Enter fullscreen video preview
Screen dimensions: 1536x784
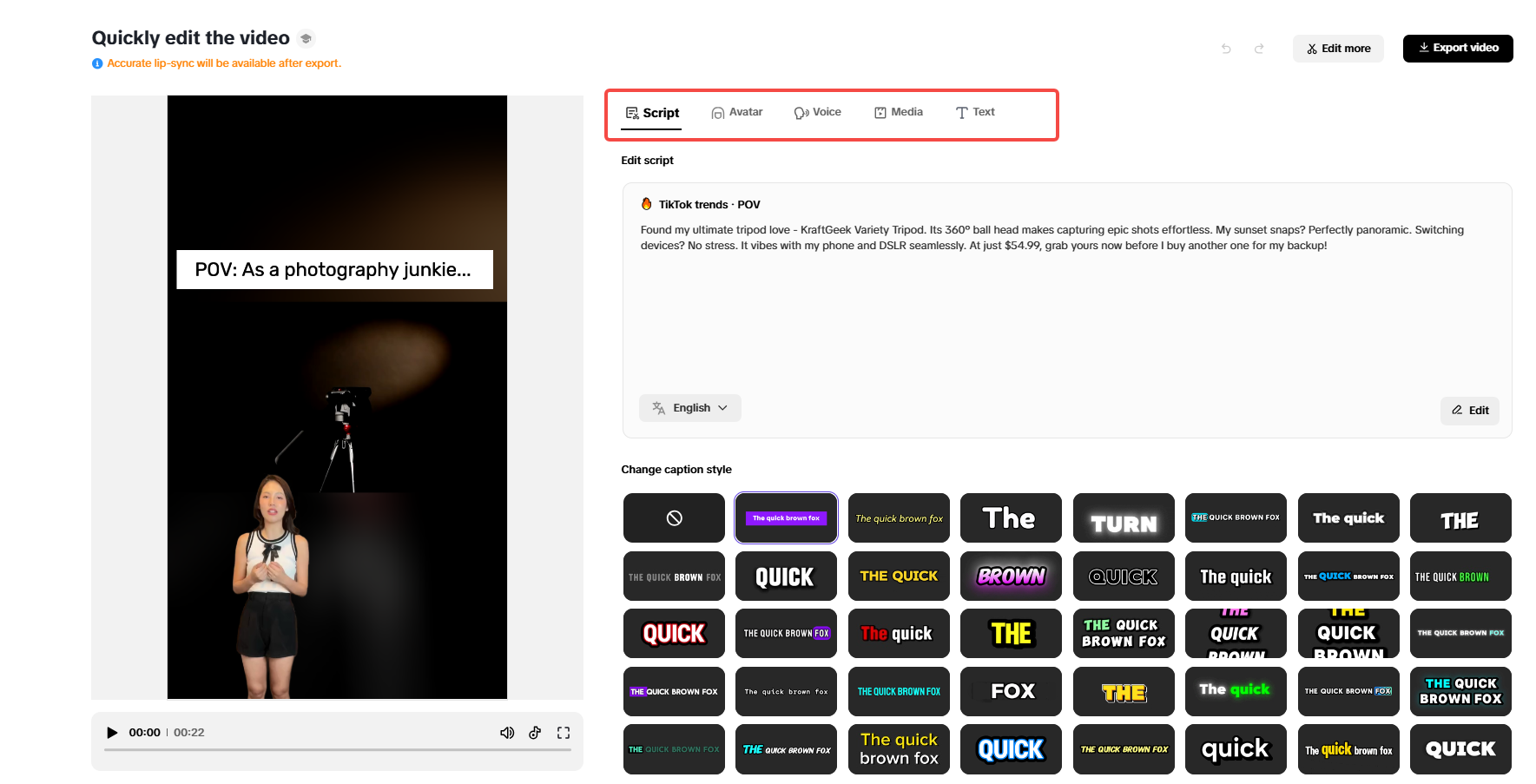click(564, 733)
